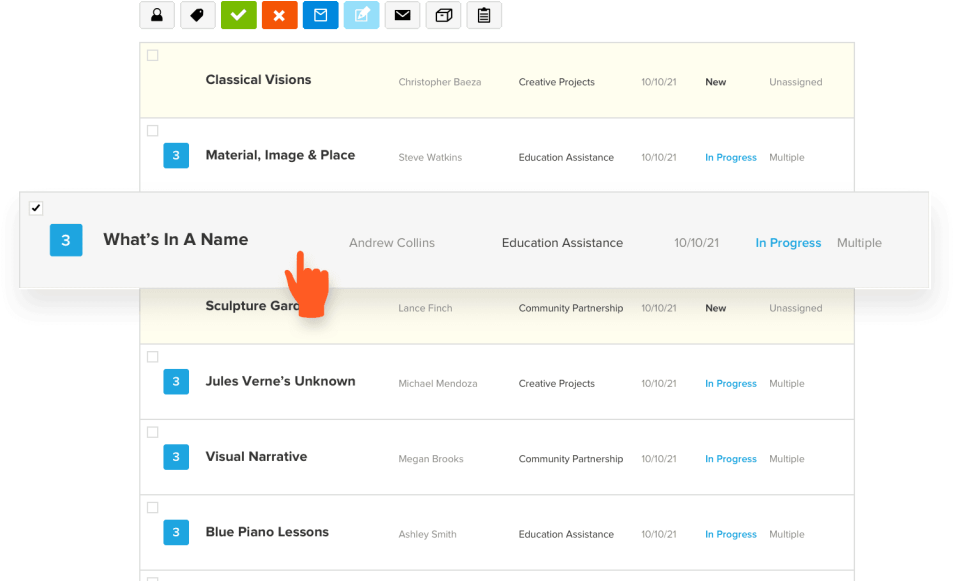Click the archive box icon
Viewport: 953px width, 581px height.
coord(443,15)
